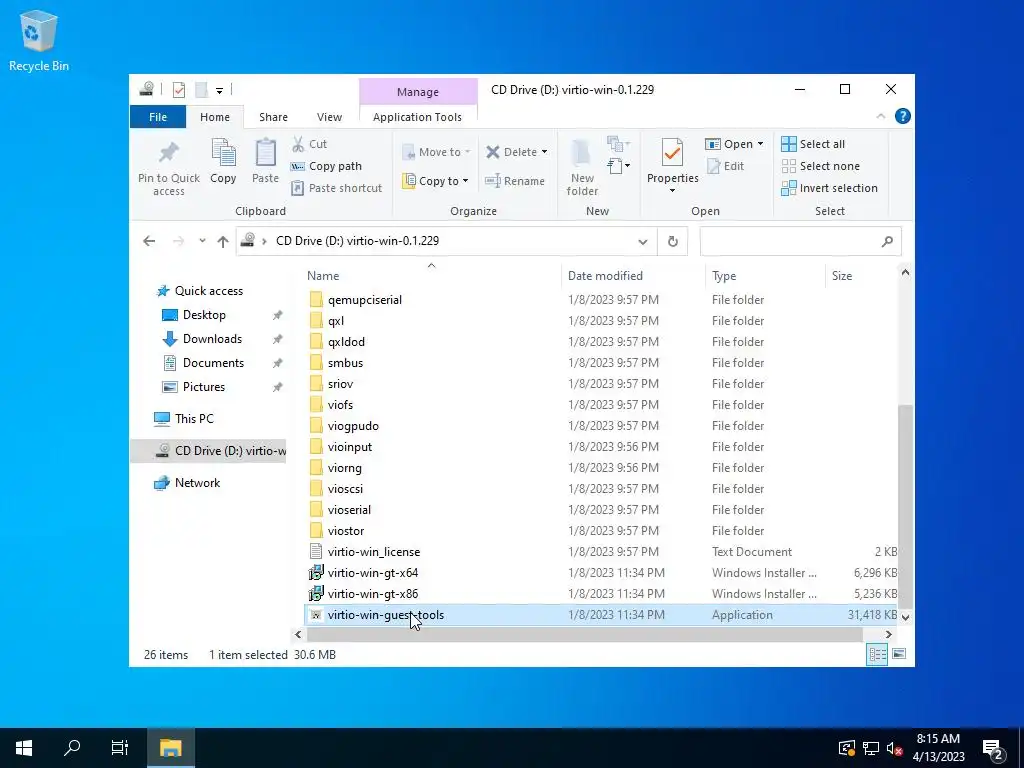The width and height of the screenshot is (1024, 768).
Task: Click Properties icon in quick access toolbar
Action: [x=178, y=89]
